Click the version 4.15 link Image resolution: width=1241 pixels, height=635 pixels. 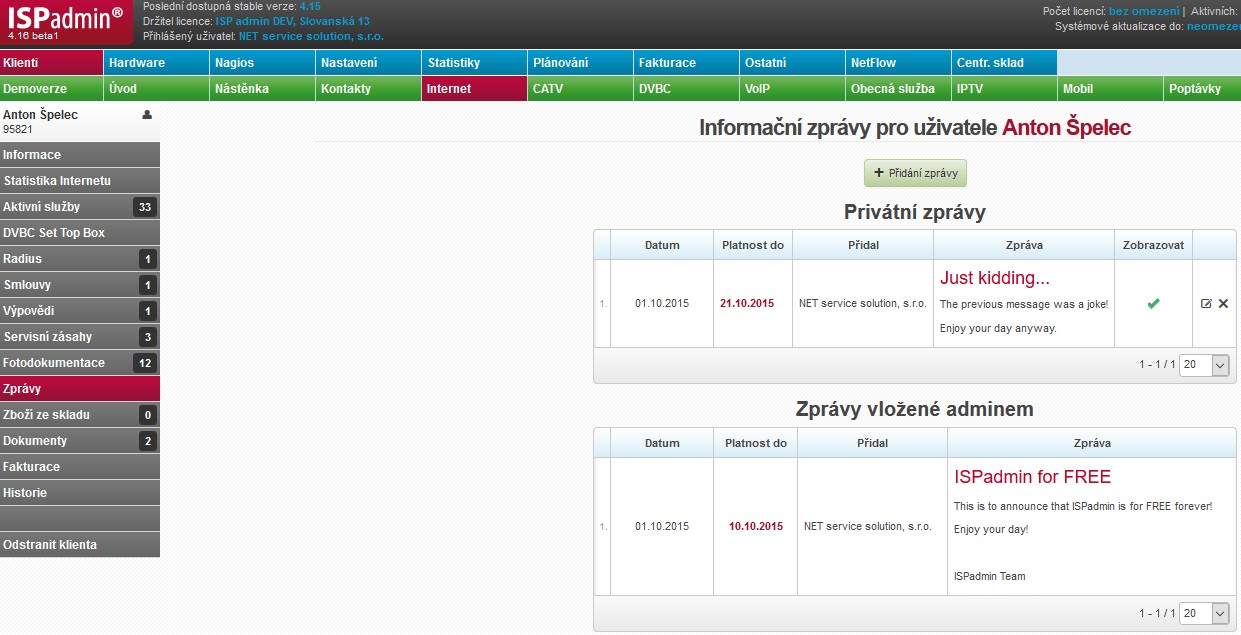click(310, 6)
